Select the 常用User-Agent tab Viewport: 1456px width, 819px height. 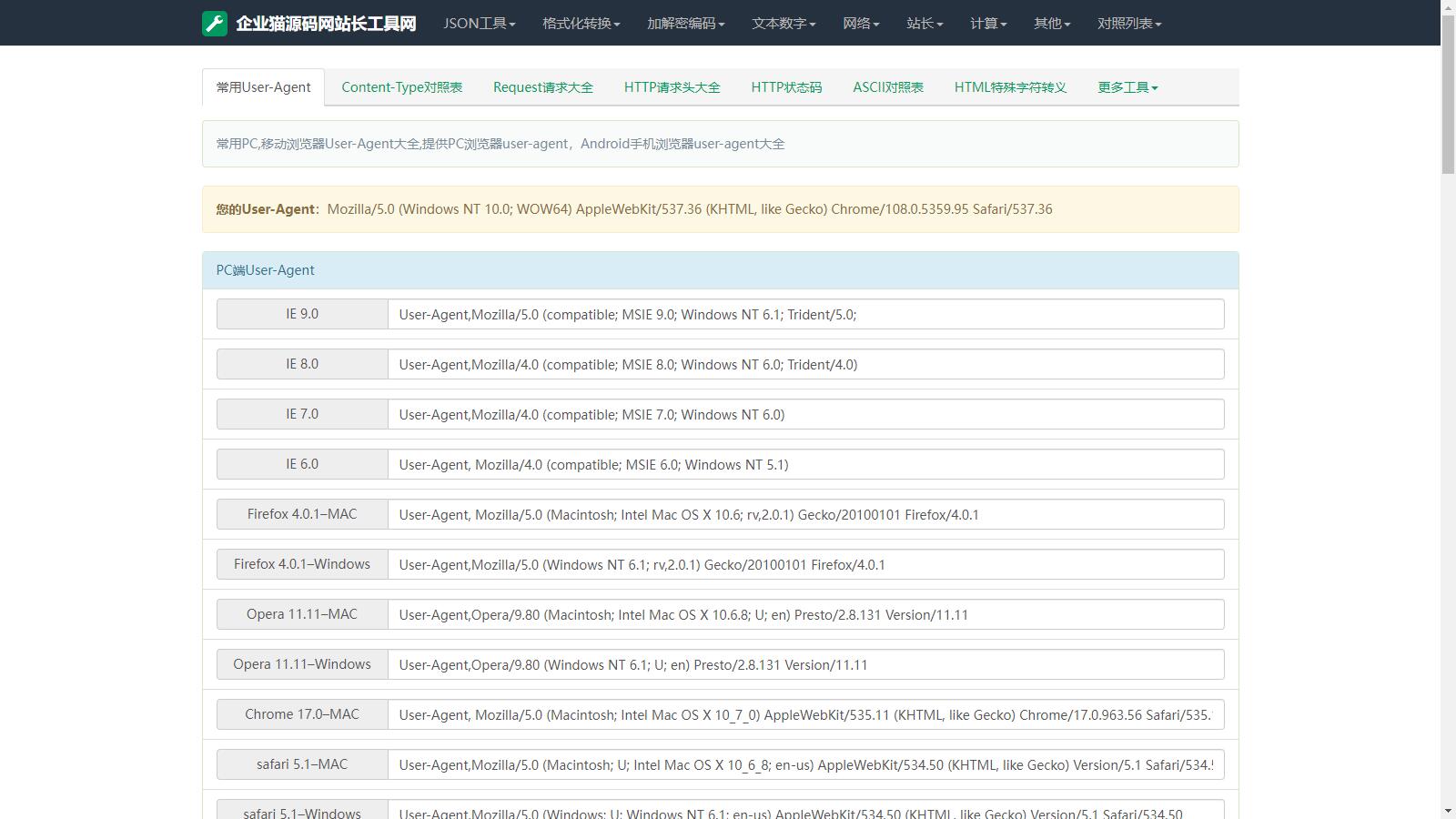(x=263, y=87)
